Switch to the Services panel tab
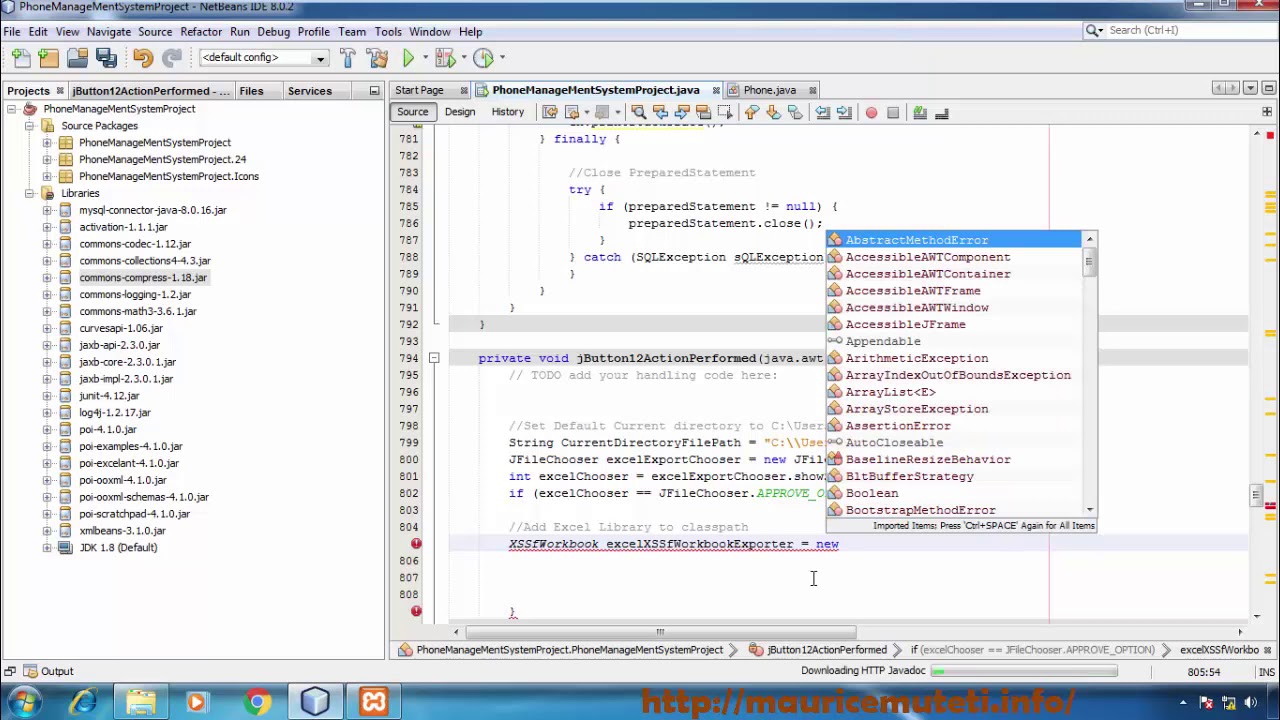This screenshot has width=1280, height=720. coord(310,91)
